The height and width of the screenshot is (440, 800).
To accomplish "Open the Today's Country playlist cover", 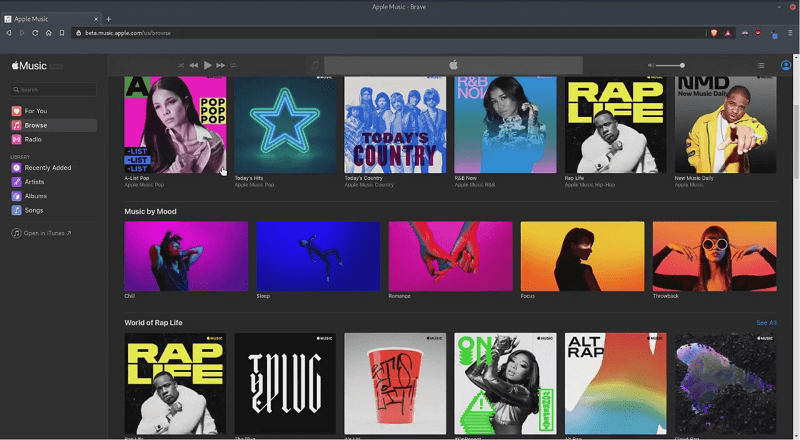I will [x=395, y=125].
